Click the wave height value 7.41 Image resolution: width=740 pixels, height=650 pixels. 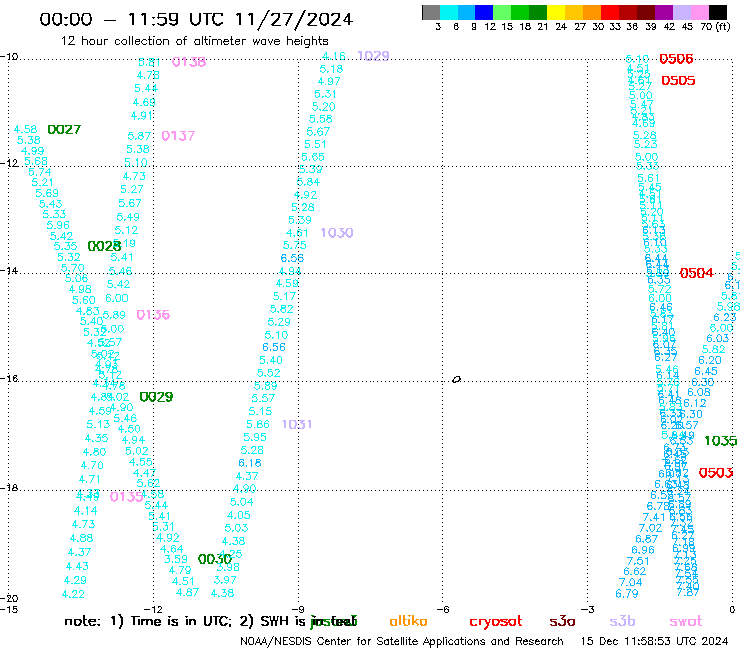(654, 517)
